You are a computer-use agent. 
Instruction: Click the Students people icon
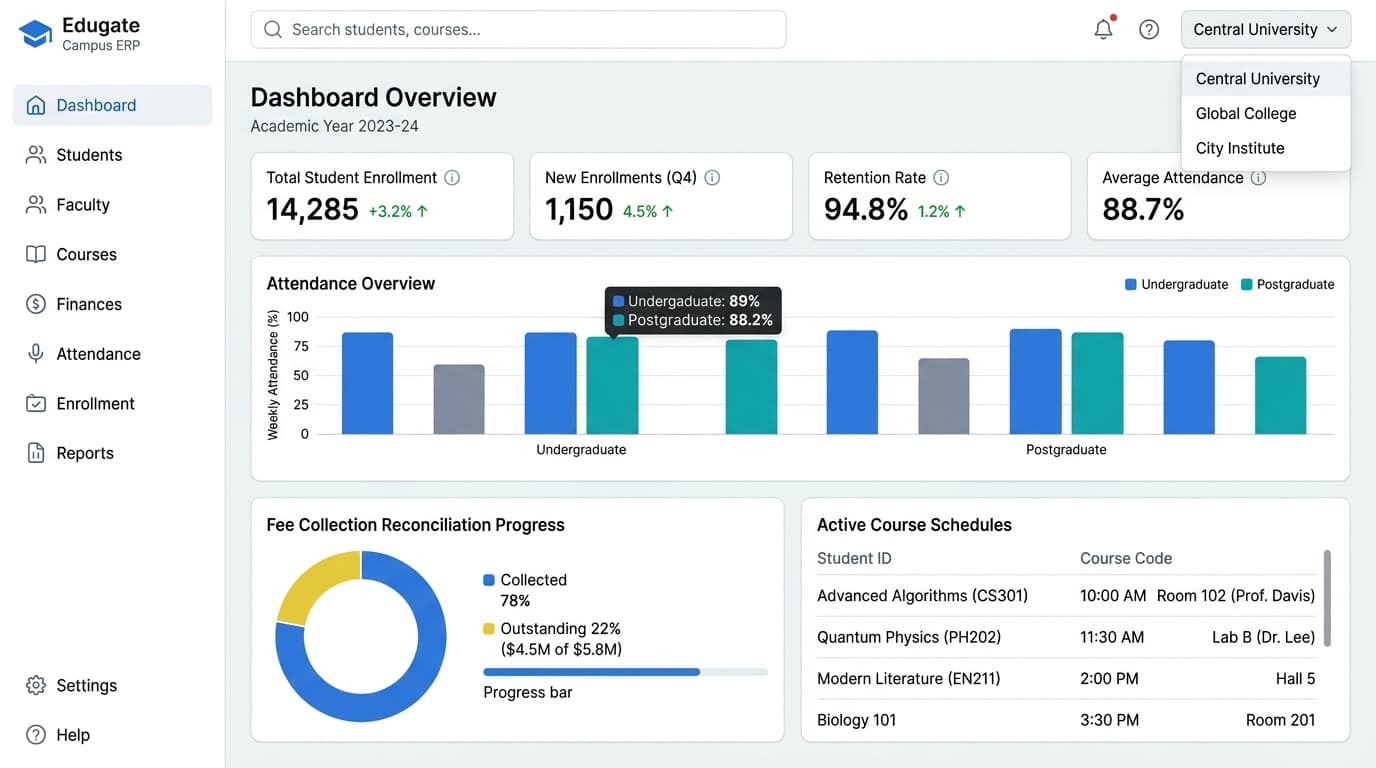click(x=36, y=155)
